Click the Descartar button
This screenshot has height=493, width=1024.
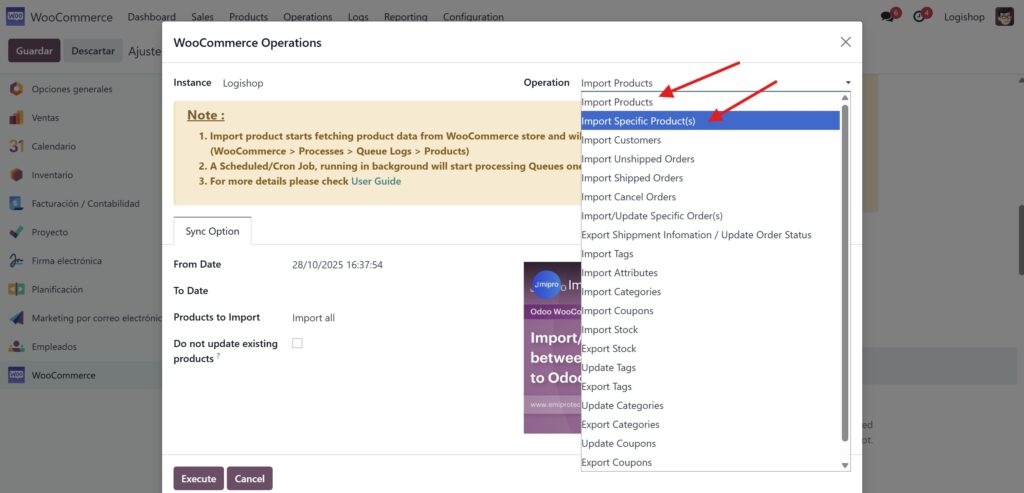[93, 50]
